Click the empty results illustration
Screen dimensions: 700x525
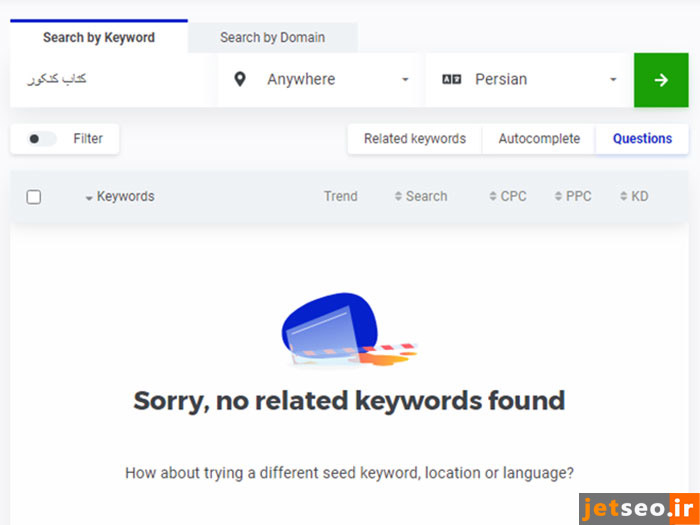[349, 329]
